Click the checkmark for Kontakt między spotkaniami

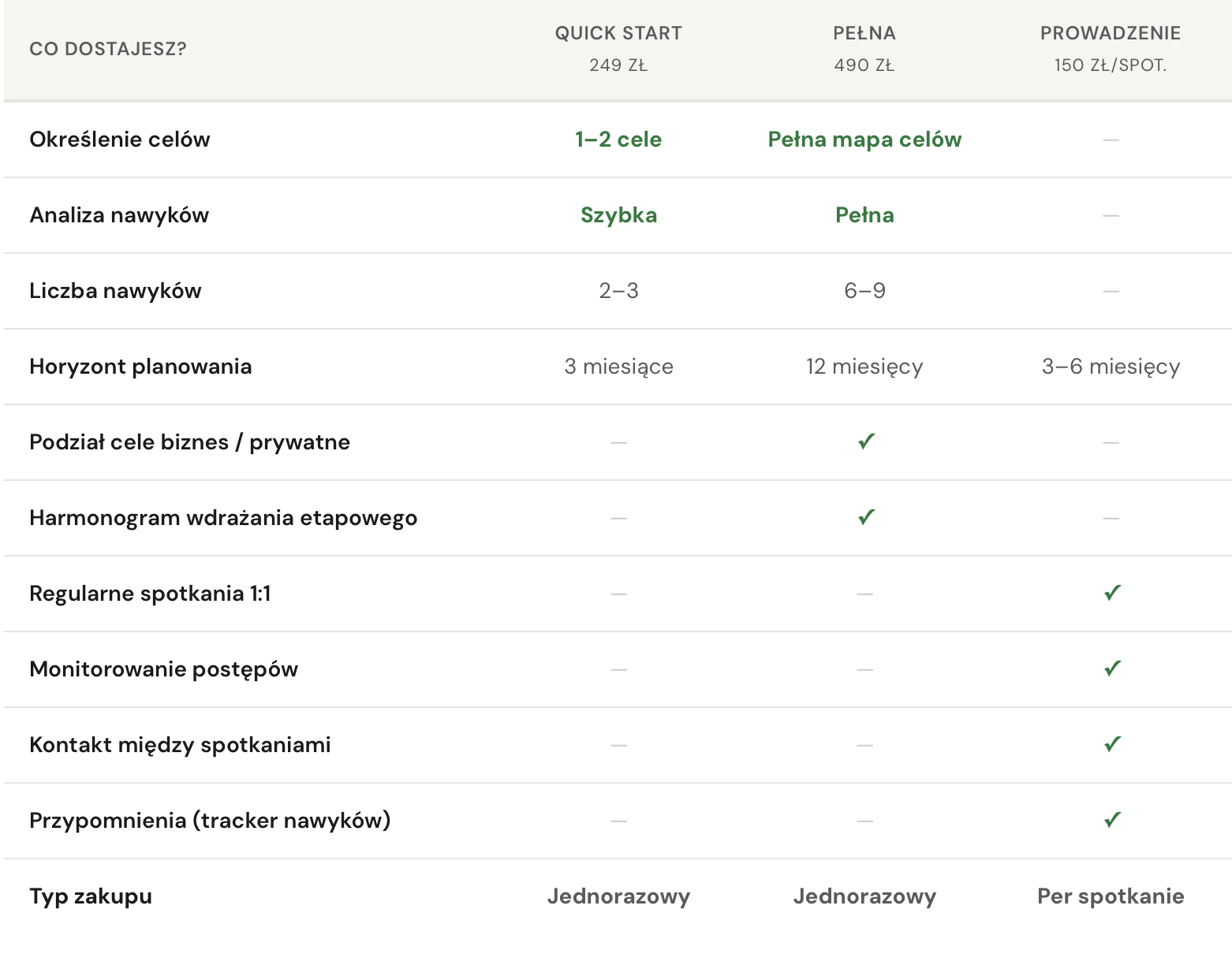tap(1111, 744)
